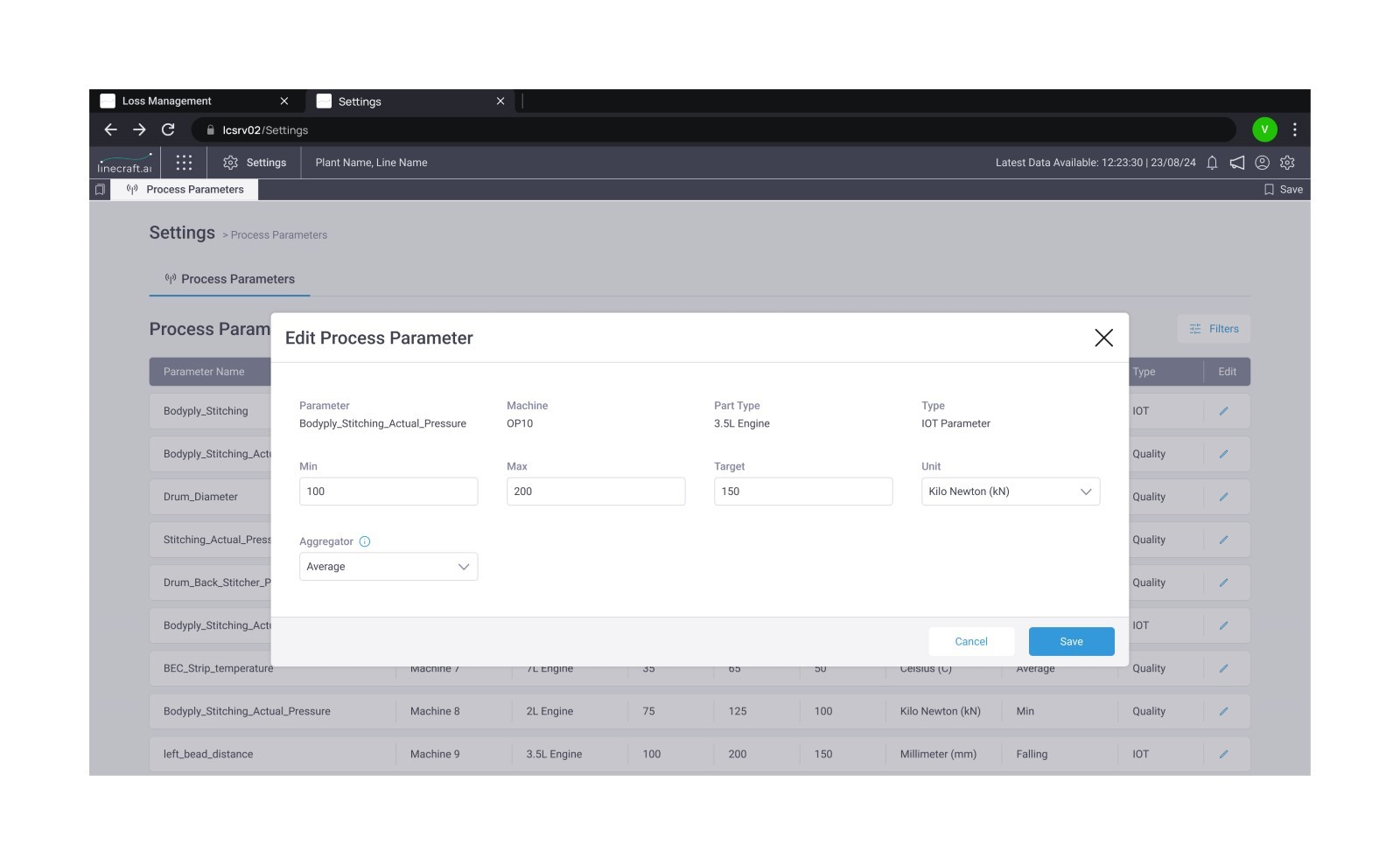
Task: Open browser three-dot menu
Action: [1294, 129]
